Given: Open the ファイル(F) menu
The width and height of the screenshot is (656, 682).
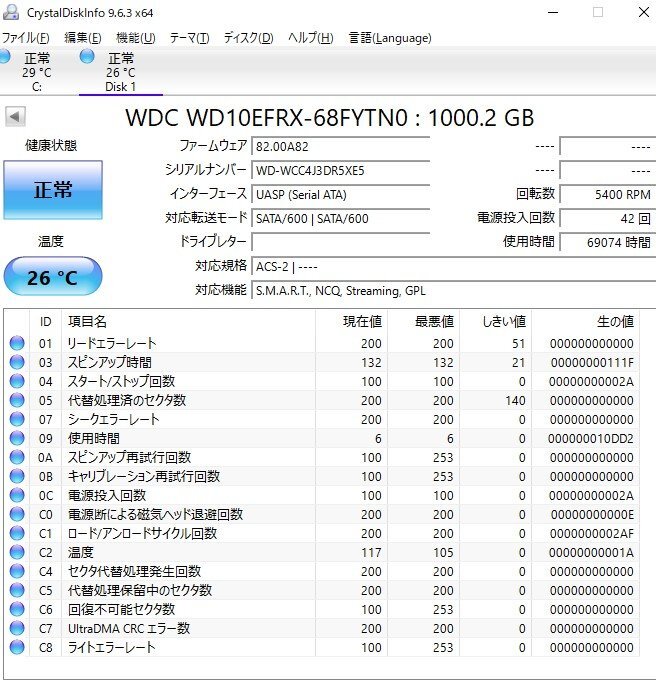Looking at the screenshot, I should pos(26,38).
